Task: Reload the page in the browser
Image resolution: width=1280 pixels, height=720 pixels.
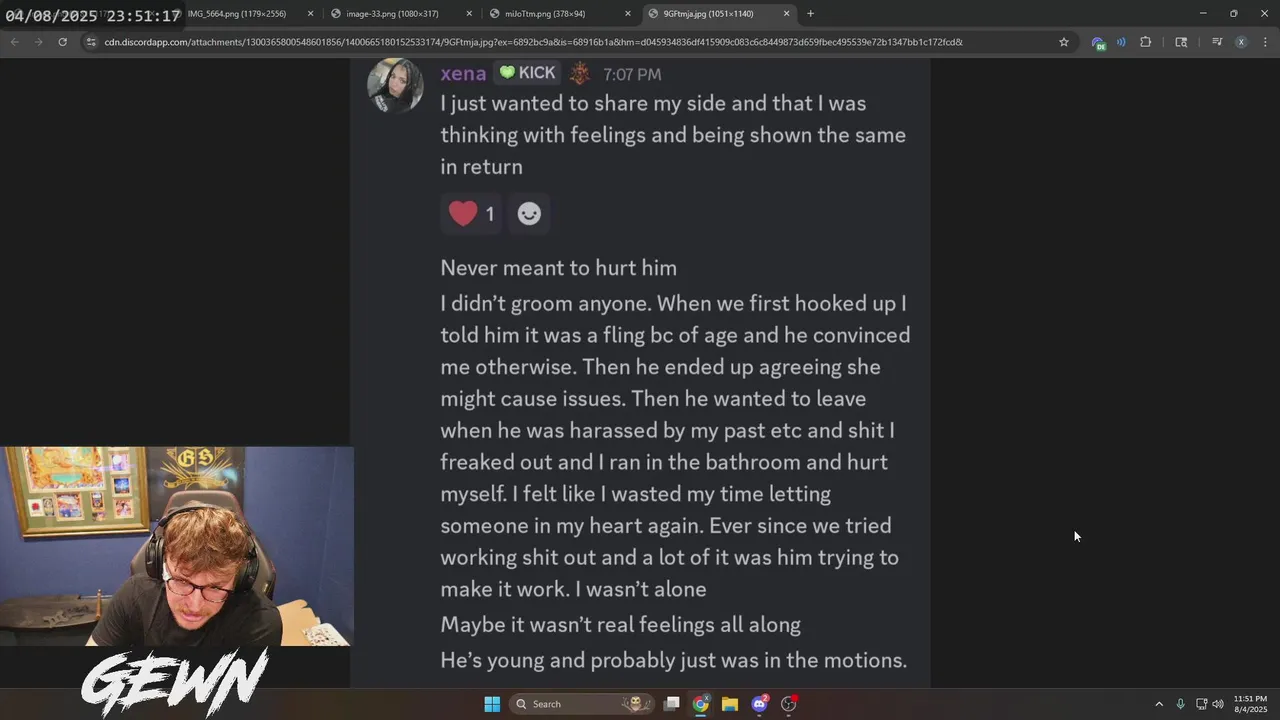Action: point(62,42)
